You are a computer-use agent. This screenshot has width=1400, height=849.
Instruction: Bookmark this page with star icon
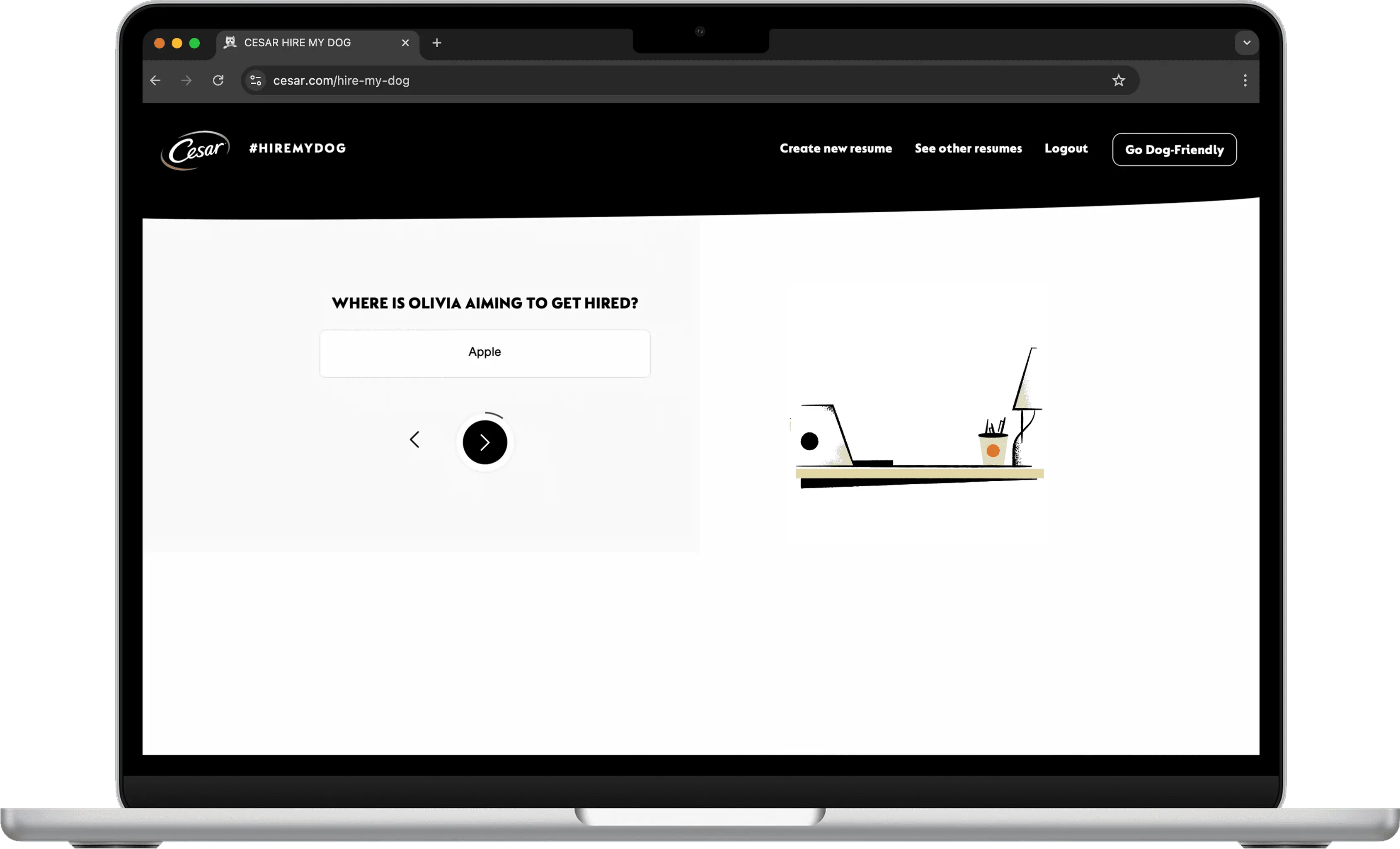tap(1118, 81)
